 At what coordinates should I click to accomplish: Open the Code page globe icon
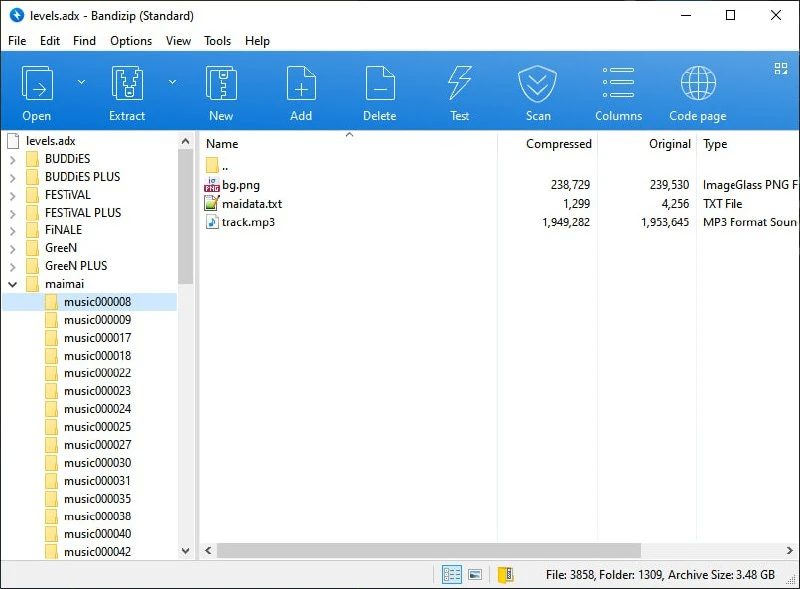pyautogui.click(x=697, y=85)
